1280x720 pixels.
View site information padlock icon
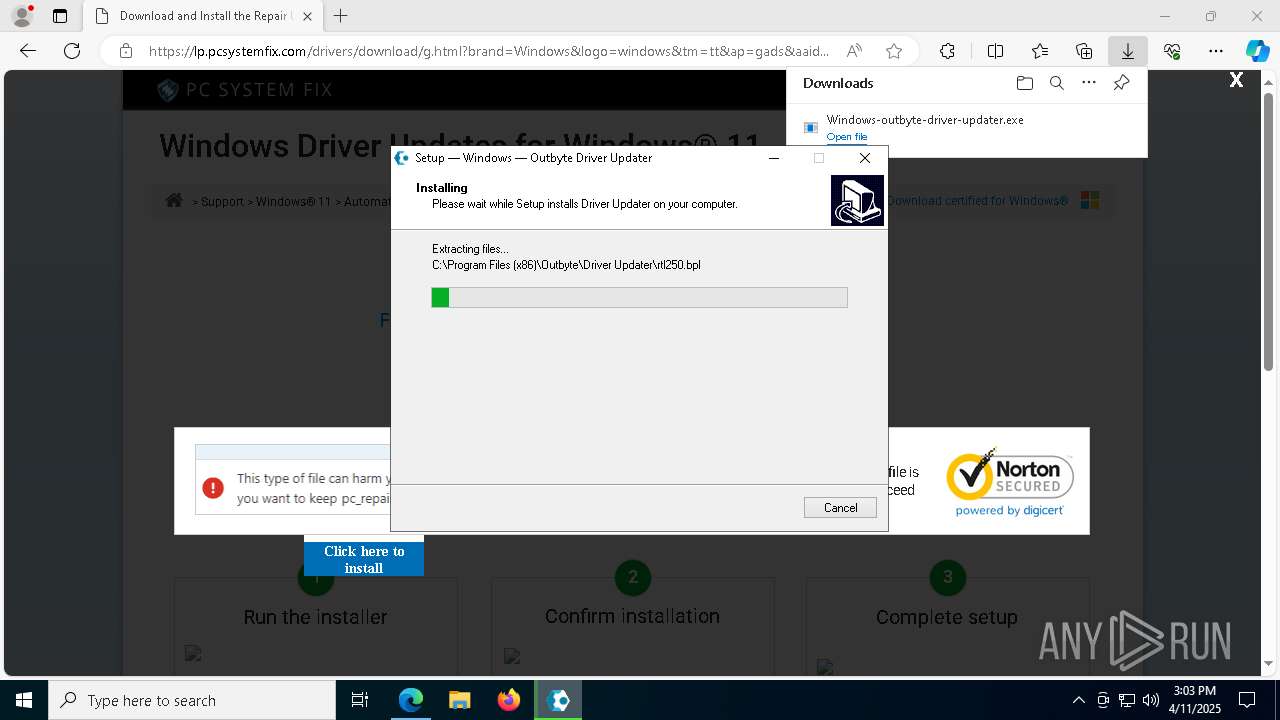[x=125, y=51]
